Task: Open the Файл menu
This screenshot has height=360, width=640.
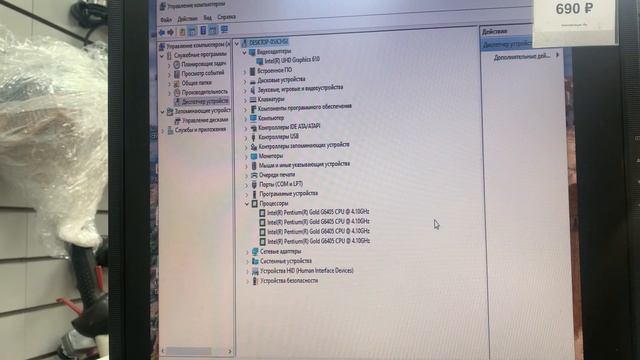Action: [166, 19]
